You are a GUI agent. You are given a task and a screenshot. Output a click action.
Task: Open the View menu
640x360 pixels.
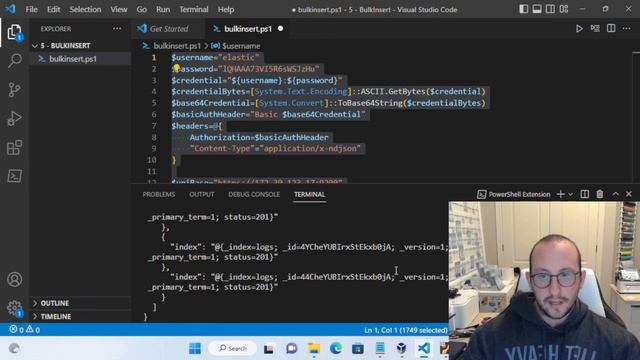point(118,9)
